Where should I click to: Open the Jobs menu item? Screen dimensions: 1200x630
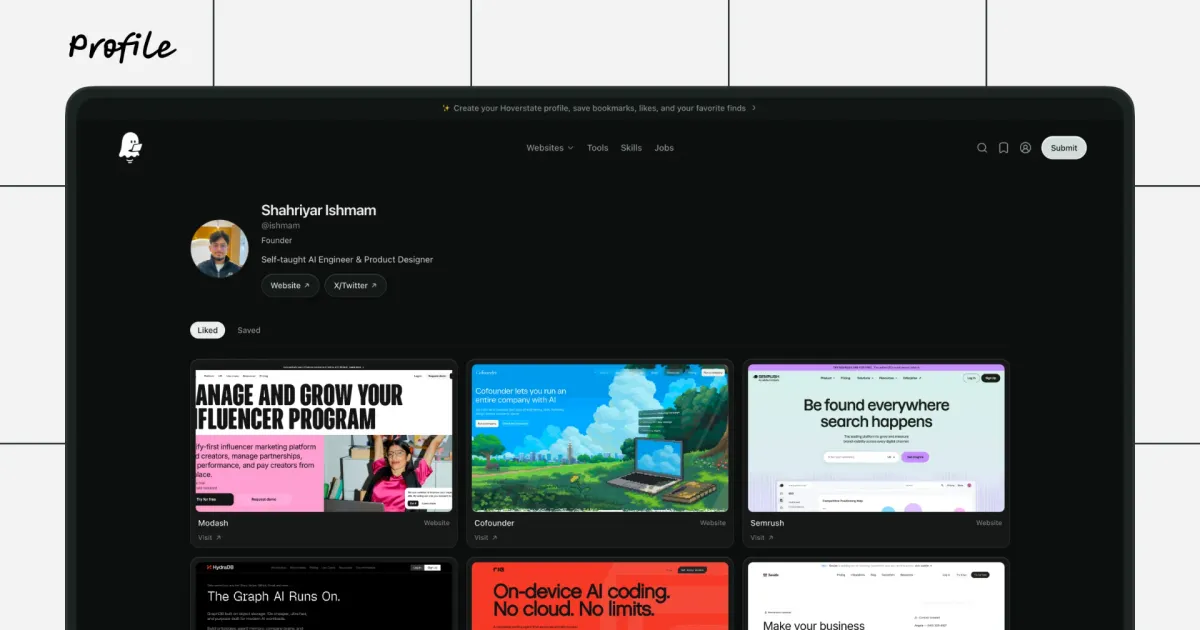pyautogui.click(x=664, y=148)
